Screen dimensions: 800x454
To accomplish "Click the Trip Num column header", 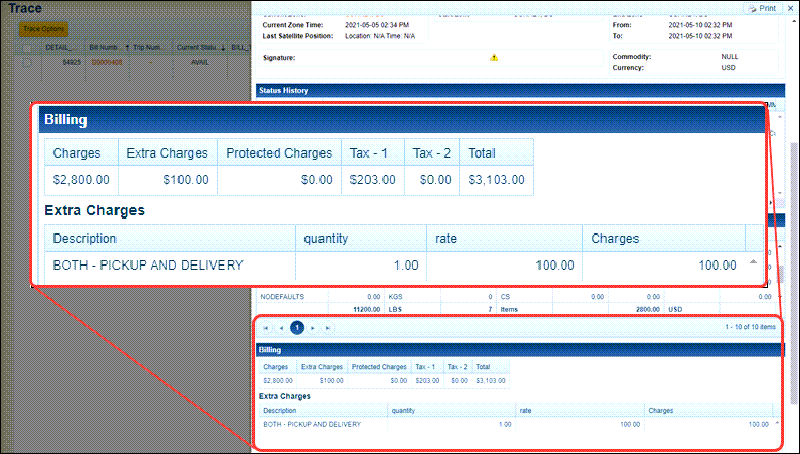I will point(148,47).
